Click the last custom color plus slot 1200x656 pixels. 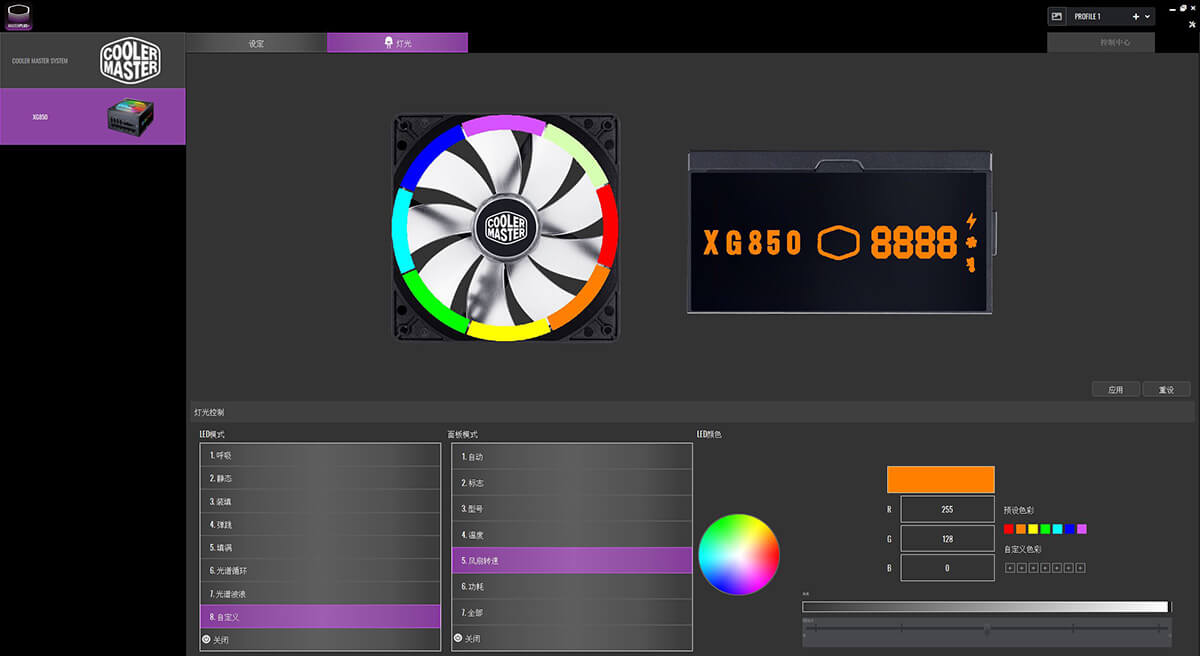coord(1081,568)
